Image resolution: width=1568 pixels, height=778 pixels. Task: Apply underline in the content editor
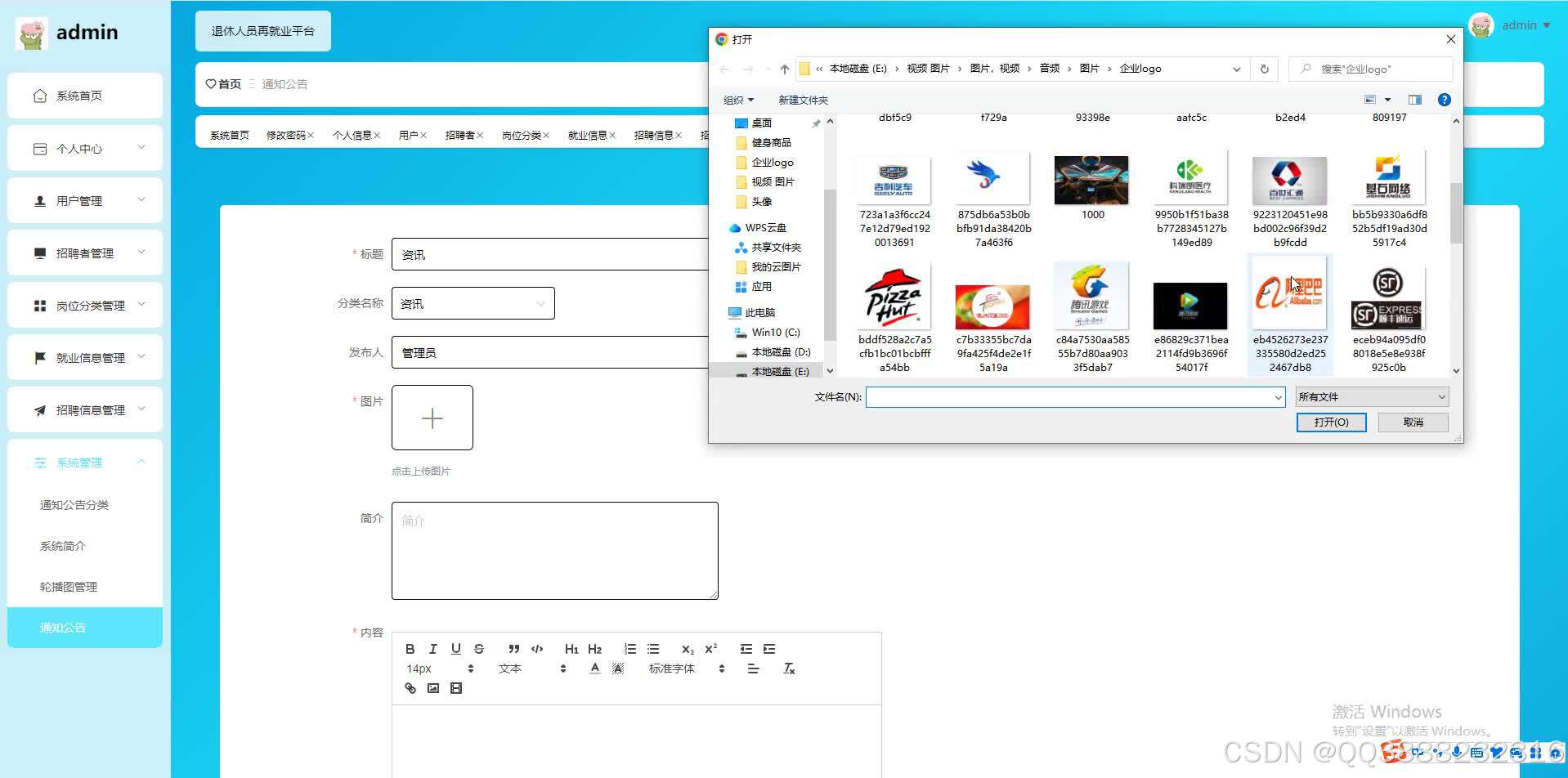click(455, 649)
